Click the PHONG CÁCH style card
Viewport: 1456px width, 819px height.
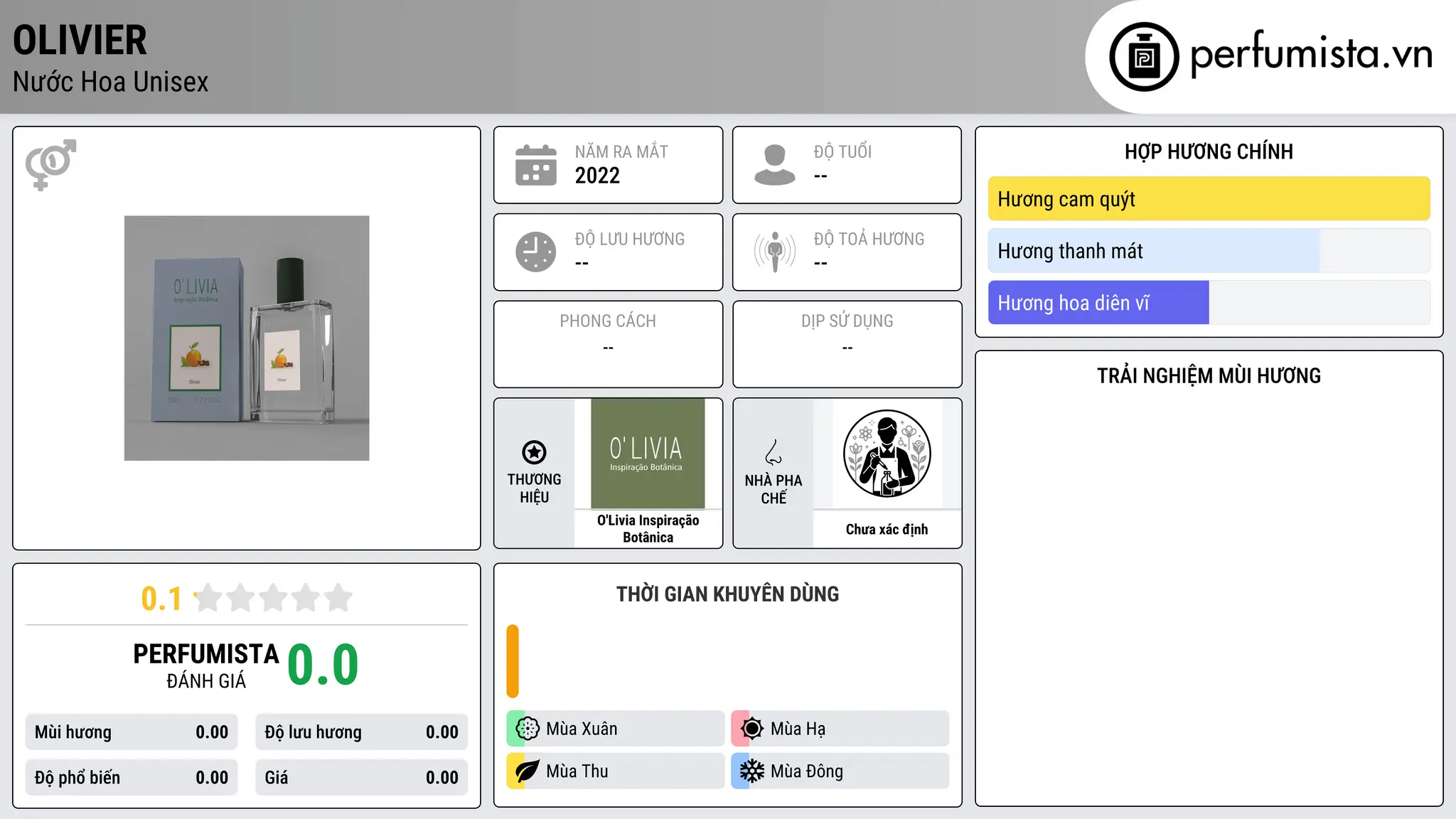[608, 344]
